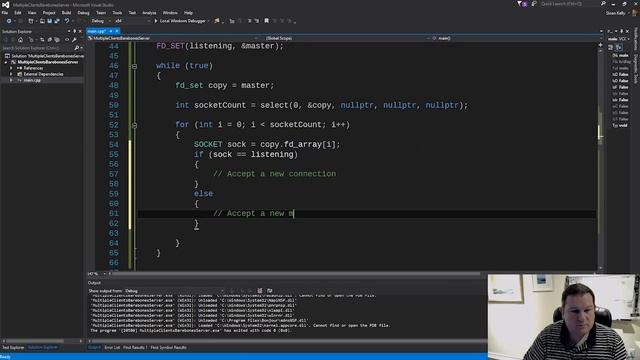This screenshot has width=640, height=360.
Task: Open the Tools menu
Action: pos(117,13)
